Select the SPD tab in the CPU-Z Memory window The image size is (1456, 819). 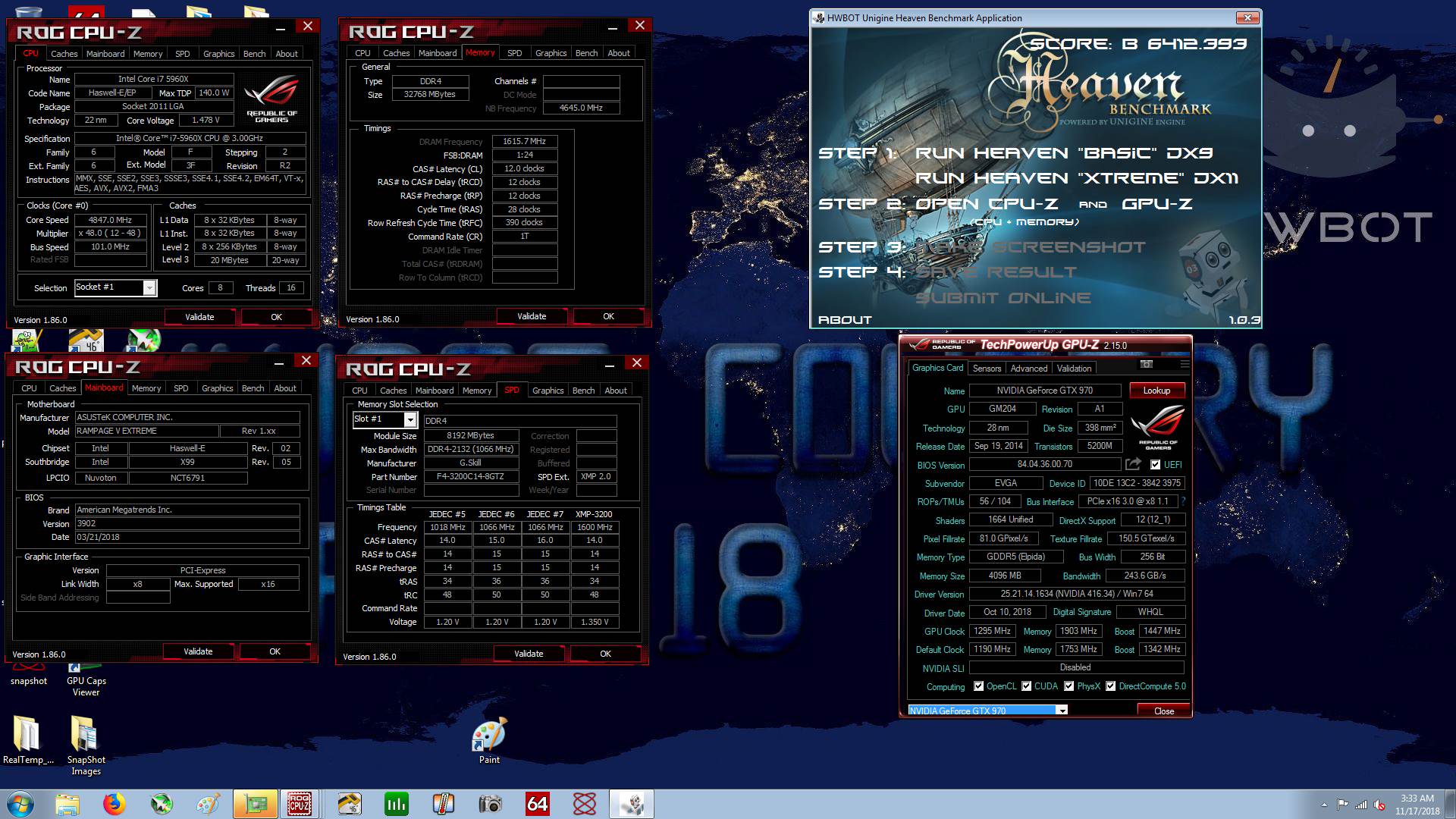tap(514, 53)
